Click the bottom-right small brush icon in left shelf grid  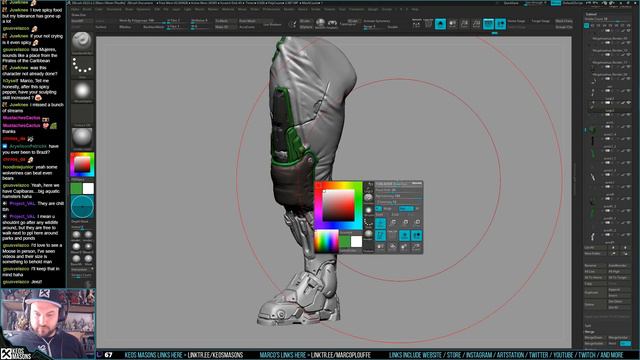point(88,259)
